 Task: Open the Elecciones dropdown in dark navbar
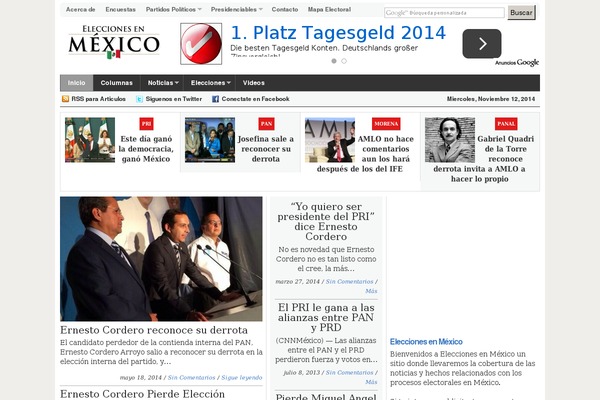210,83
